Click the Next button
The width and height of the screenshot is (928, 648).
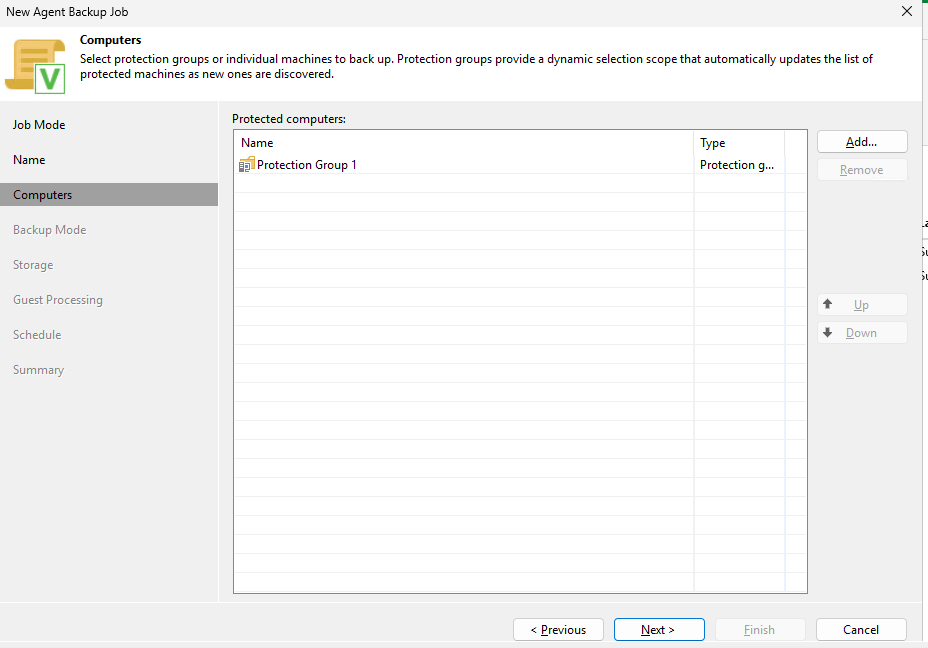point(659,630)
